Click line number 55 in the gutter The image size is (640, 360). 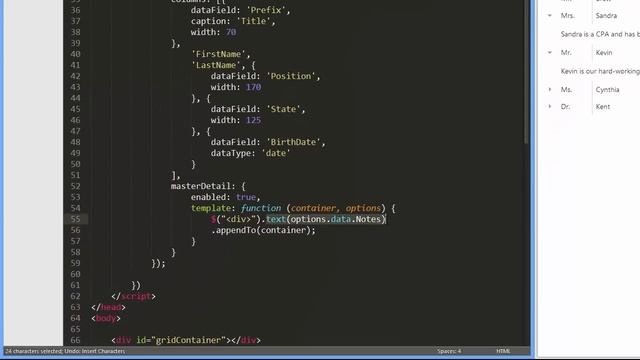click(x=76, y=219)
